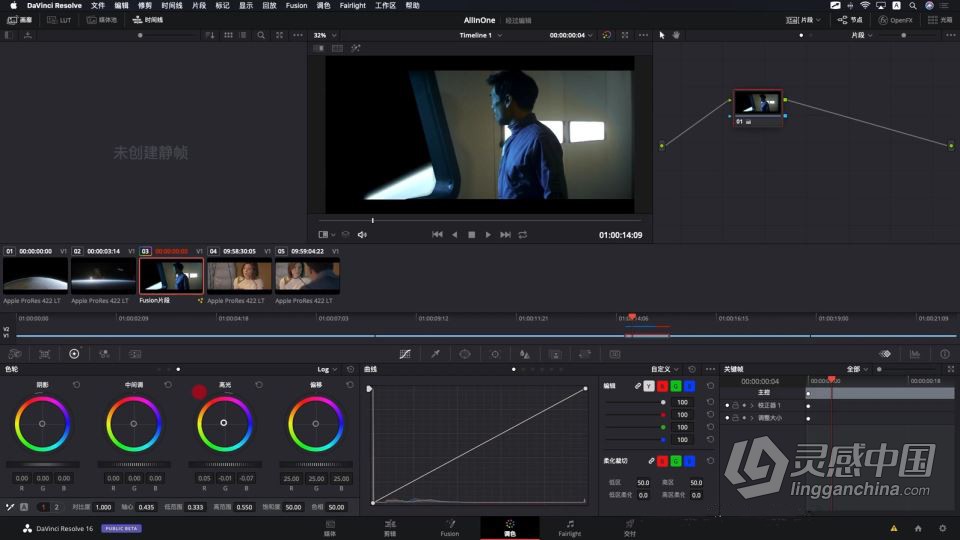This screenshot has width=960, height=540.
Task: Select the Qualifier eyedropper palette
Action: point(435,354)
